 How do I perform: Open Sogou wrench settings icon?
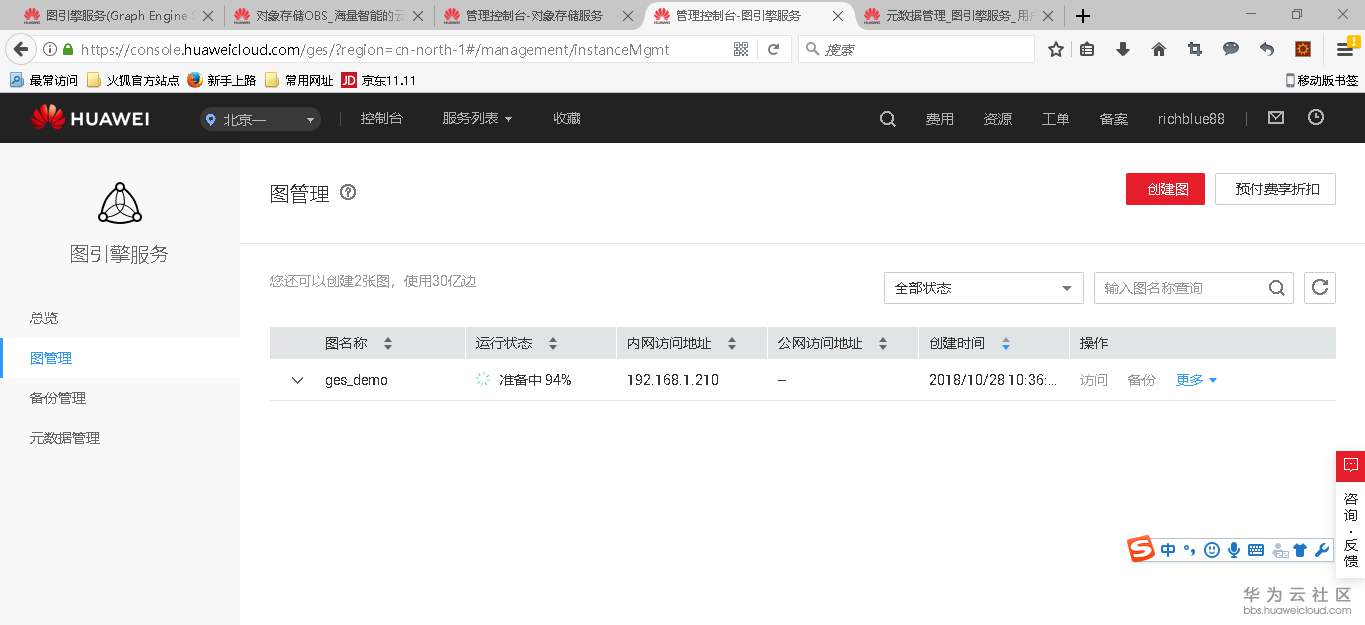tap(1321, 550)
